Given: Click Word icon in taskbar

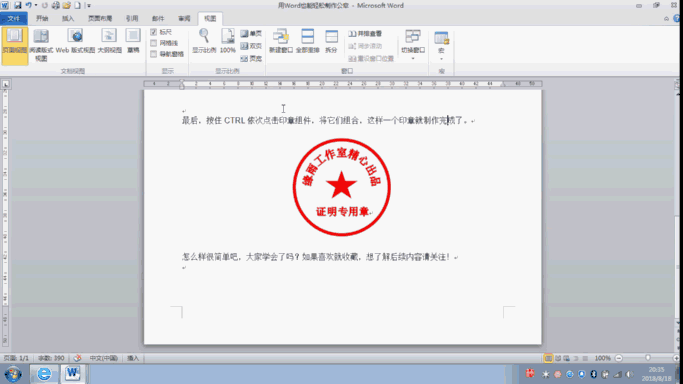Looking at the screenshot, I should pyautogui.click(x=72, y=374).
